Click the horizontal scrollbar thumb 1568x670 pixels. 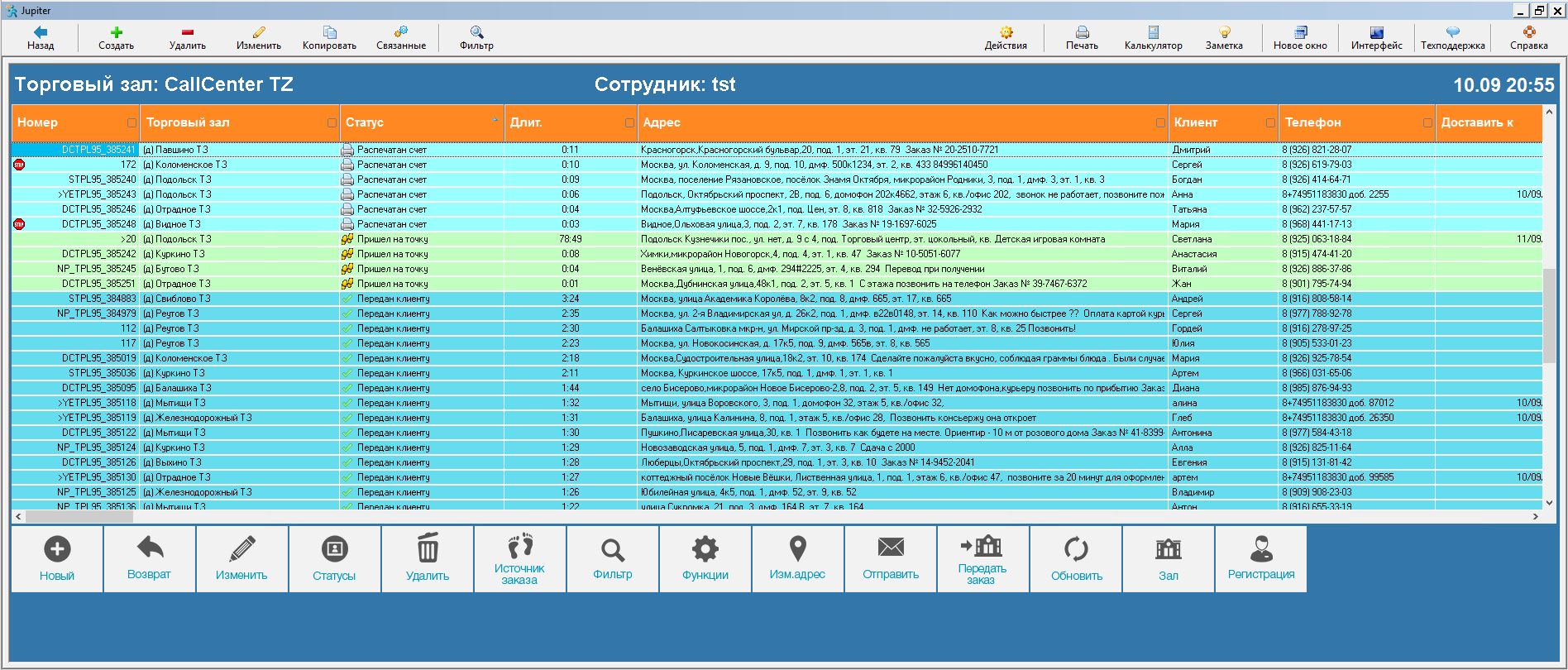[79, 516]
